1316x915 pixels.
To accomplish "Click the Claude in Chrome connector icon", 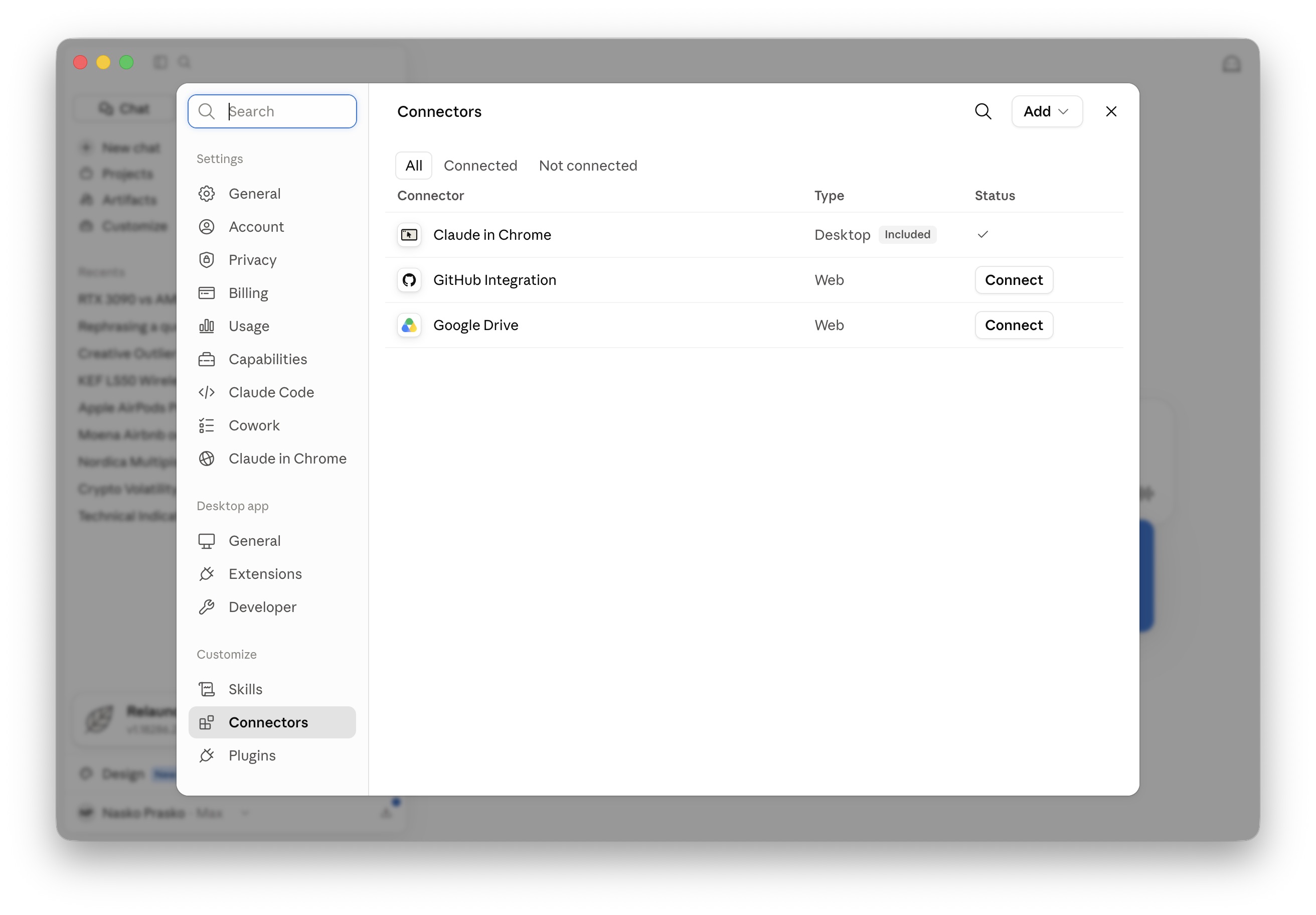I will tap(409, 235).
